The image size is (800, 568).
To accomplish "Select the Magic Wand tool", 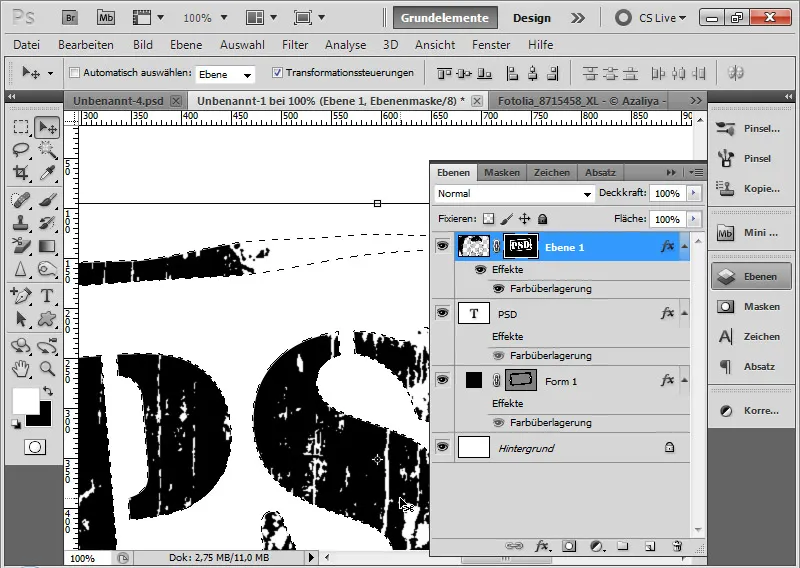I will click(x=47, y=150).
